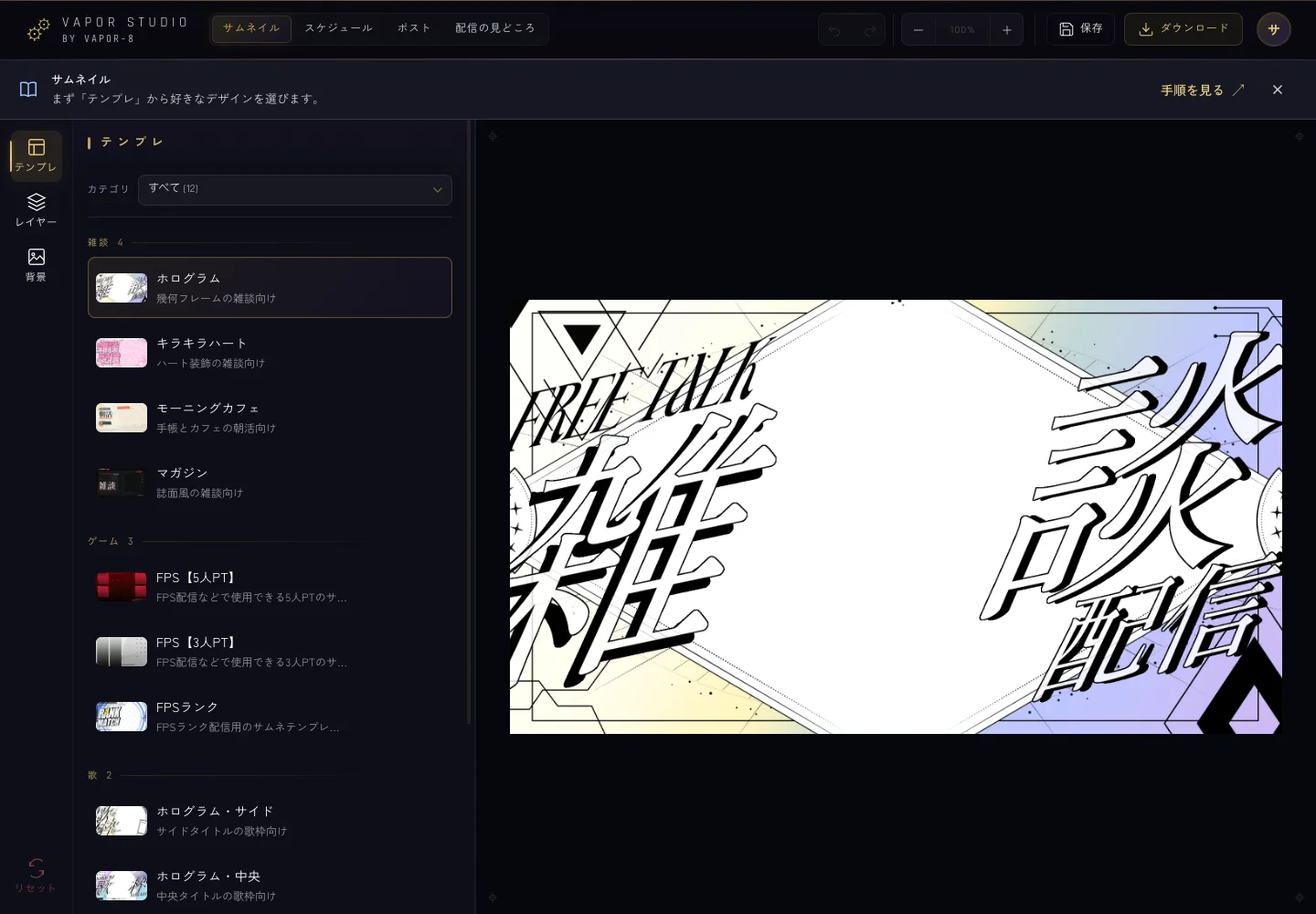
Task: Click the リセット reset icon
Action: click(37, 875)
